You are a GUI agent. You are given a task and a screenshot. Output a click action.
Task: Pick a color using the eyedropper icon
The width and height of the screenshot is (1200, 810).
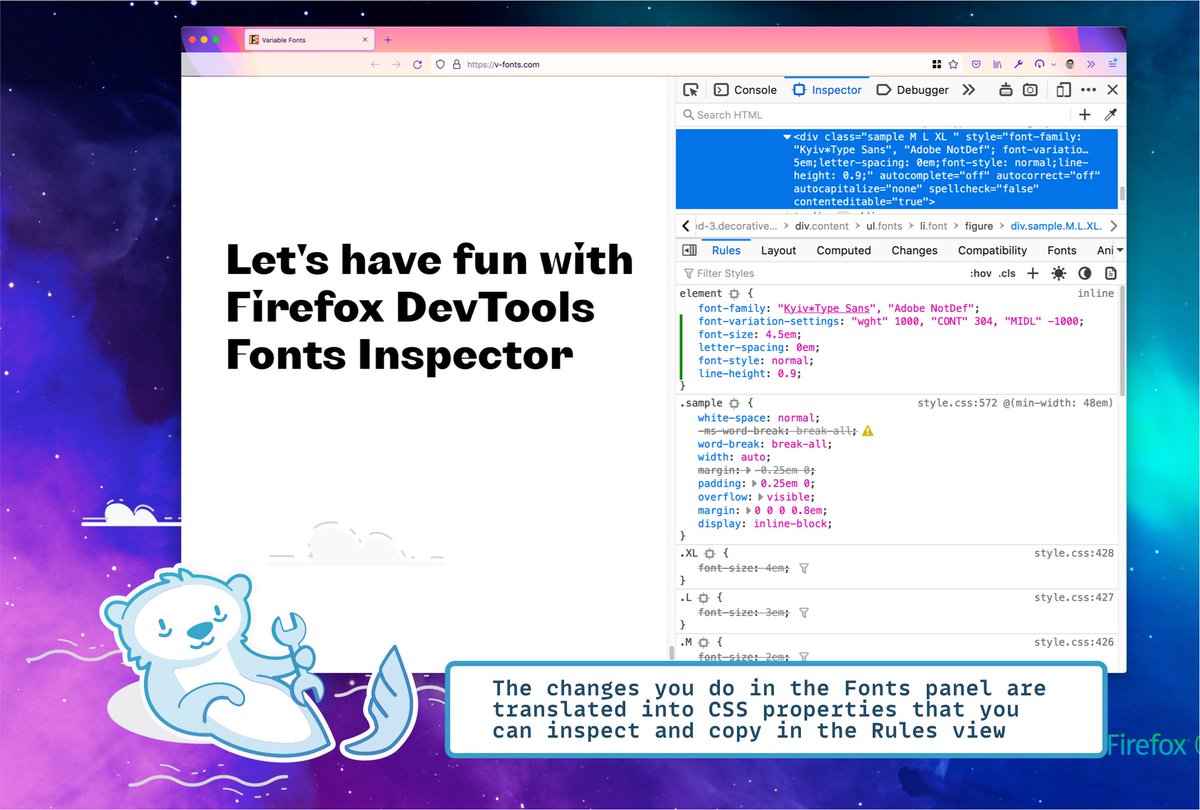click(1110, 115)
